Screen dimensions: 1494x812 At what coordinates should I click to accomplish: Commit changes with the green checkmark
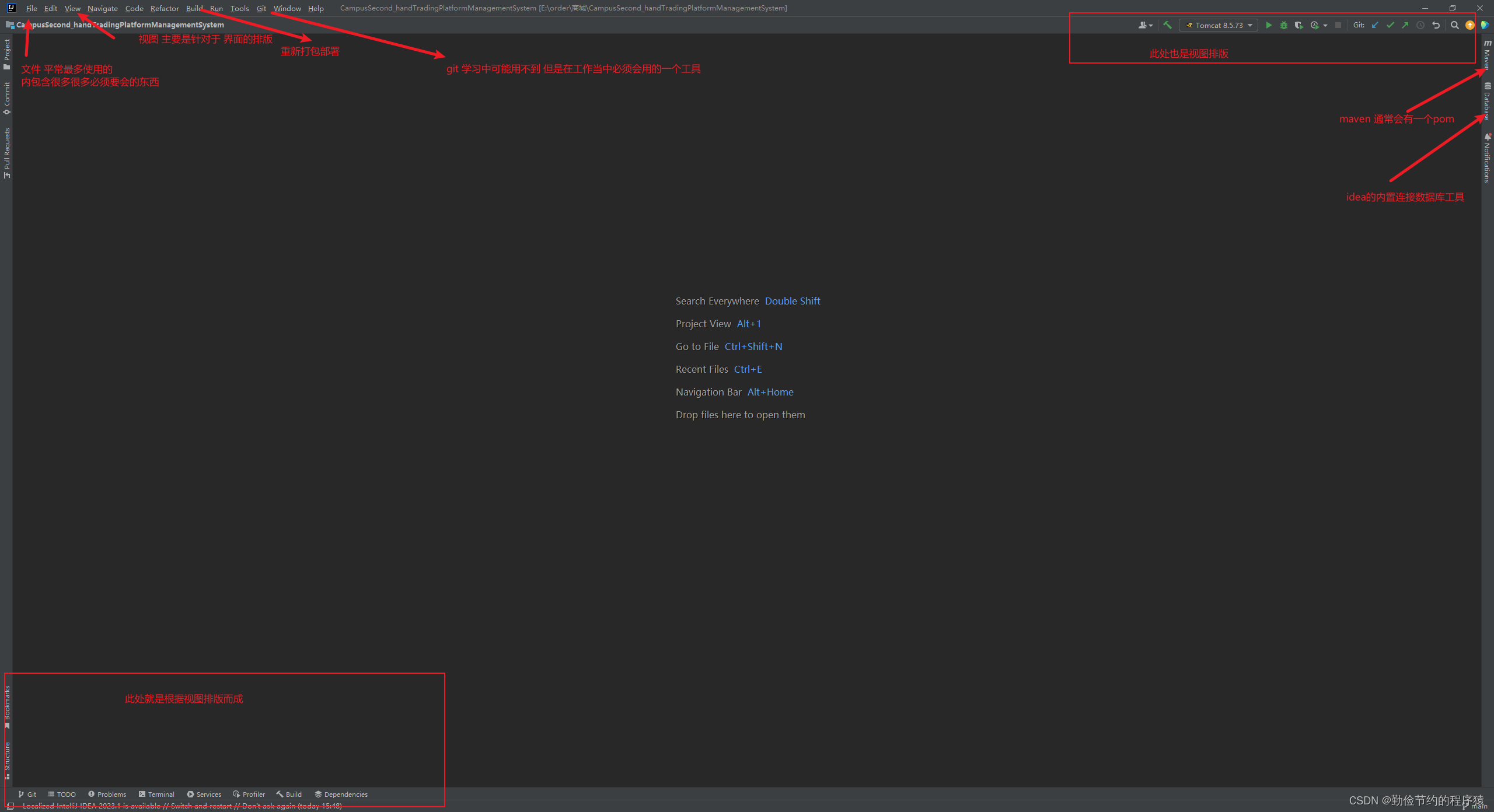[x=1390, y=25]
